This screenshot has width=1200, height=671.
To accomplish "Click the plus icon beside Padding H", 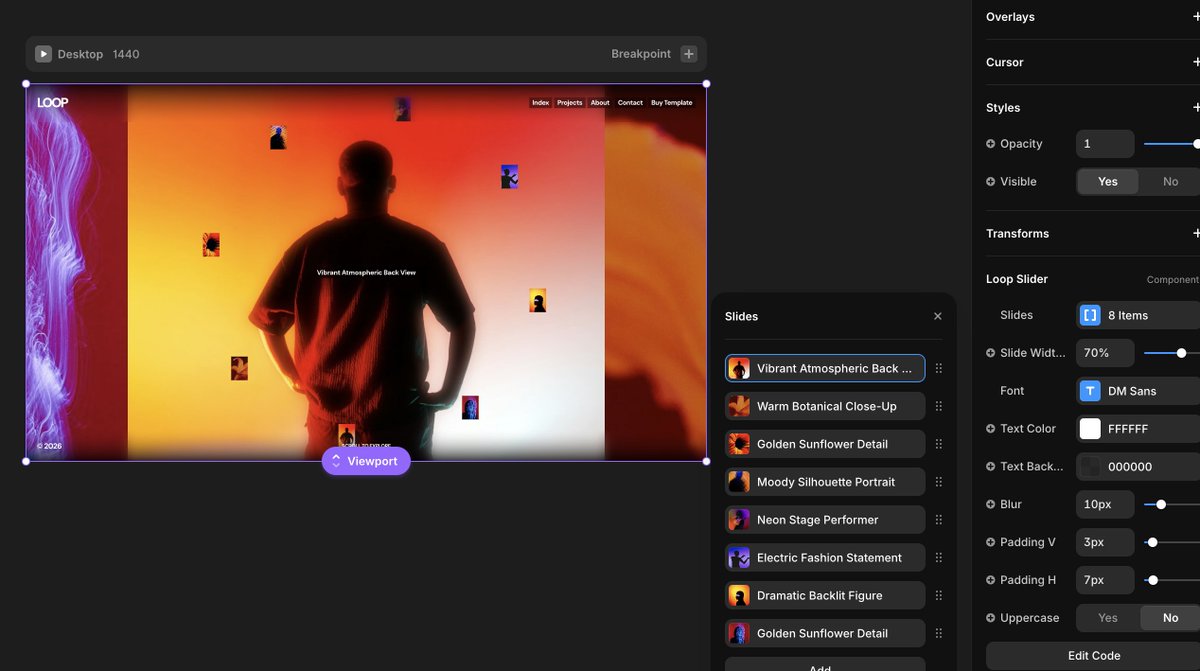I will (991, 581).
